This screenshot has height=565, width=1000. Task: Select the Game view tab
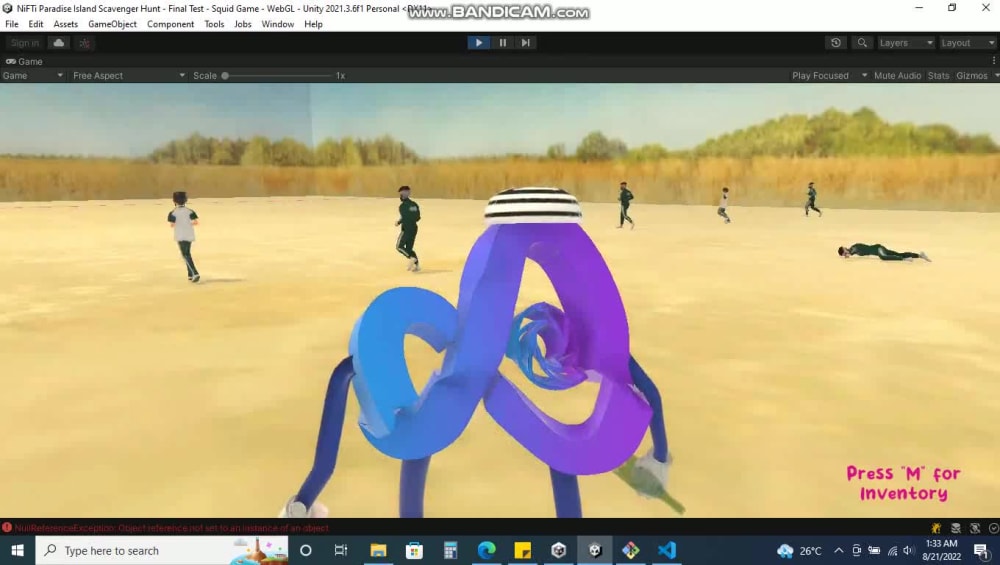click(24, 61)
